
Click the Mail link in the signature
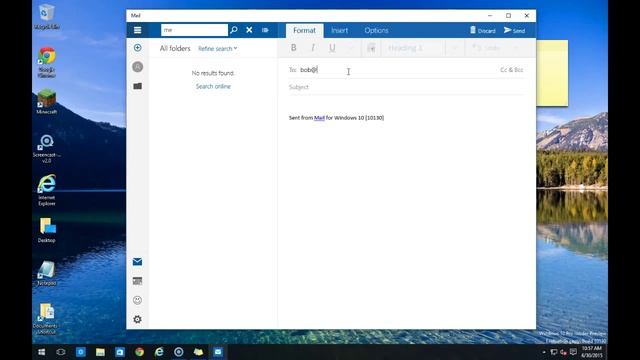tap(319, 118)
